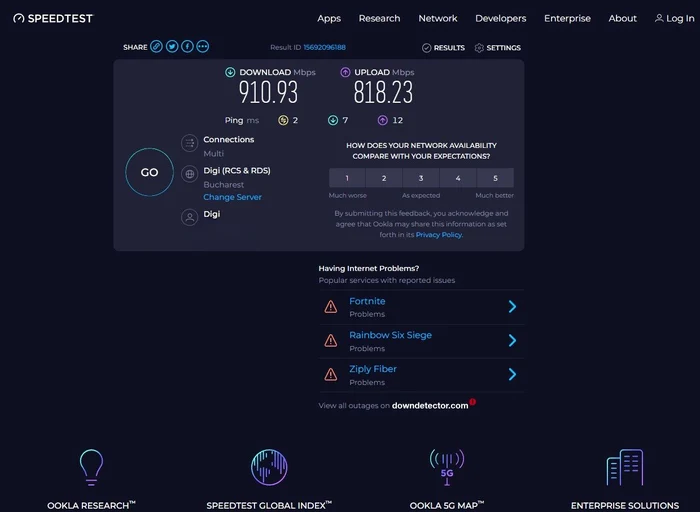Rate network availability as 1

pos(347,178)
